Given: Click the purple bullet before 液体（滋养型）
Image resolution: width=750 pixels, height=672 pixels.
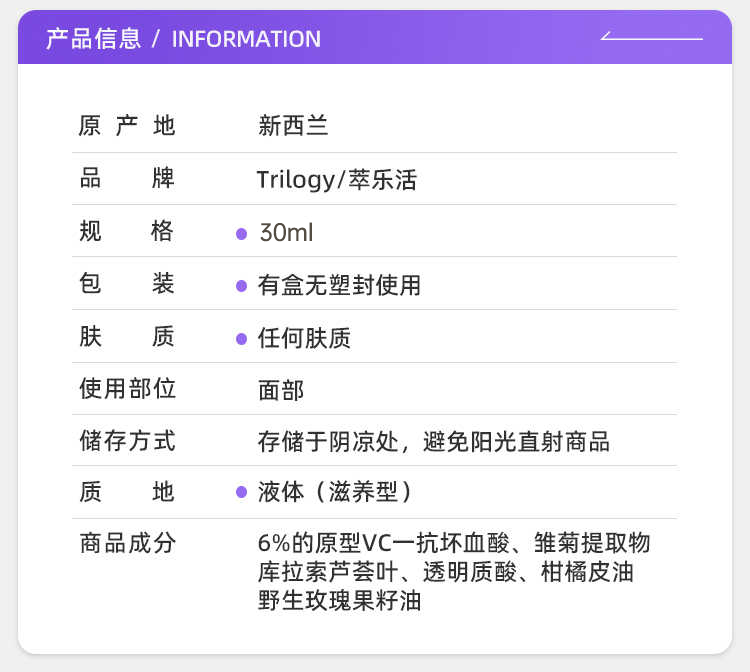Looking at the screenshot, I should [241, 492].
